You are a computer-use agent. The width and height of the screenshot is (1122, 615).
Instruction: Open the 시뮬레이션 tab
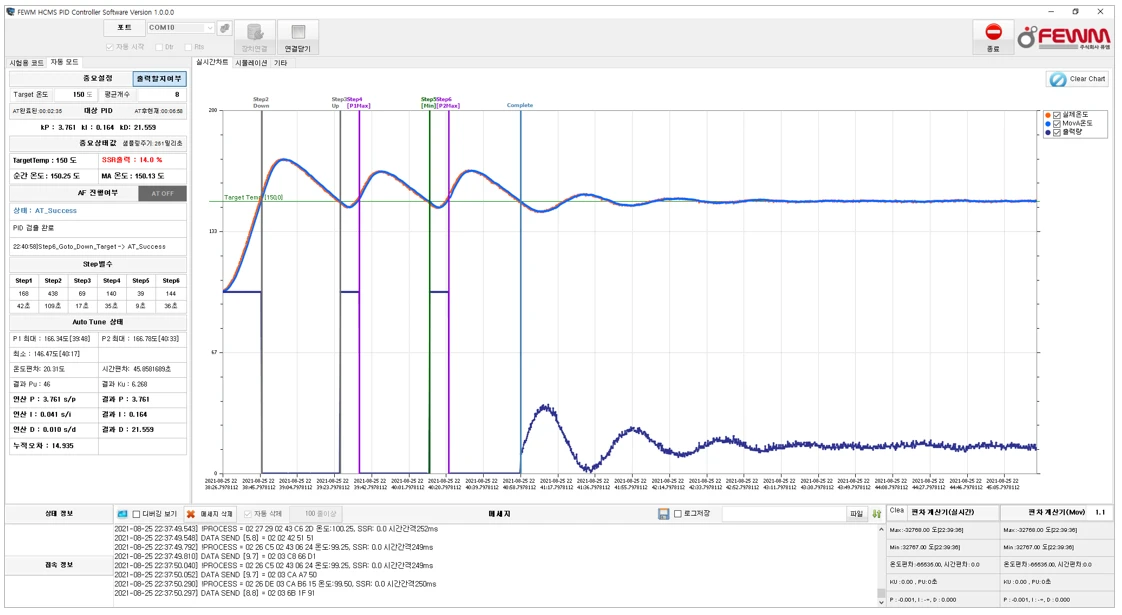(251, 63)
